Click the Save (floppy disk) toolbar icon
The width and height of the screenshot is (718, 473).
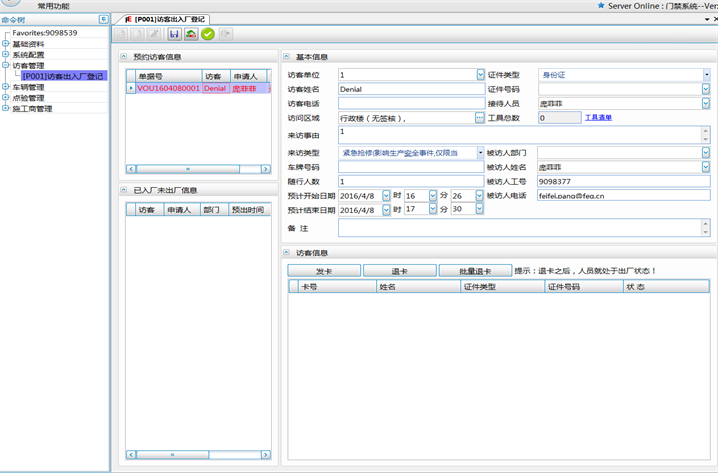(x=174, y=34)
